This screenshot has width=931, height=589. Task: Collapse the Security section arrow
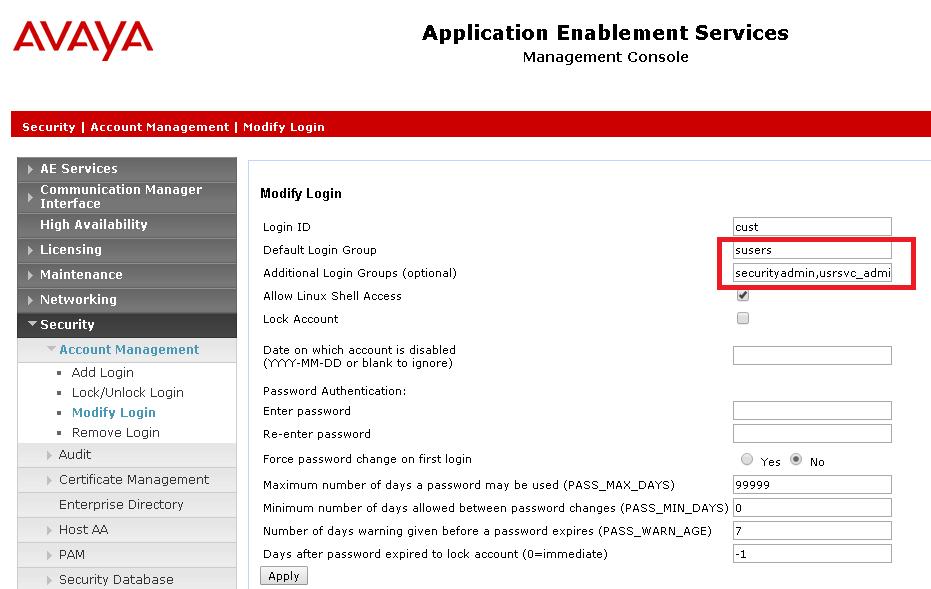click(x=32, y=324)
